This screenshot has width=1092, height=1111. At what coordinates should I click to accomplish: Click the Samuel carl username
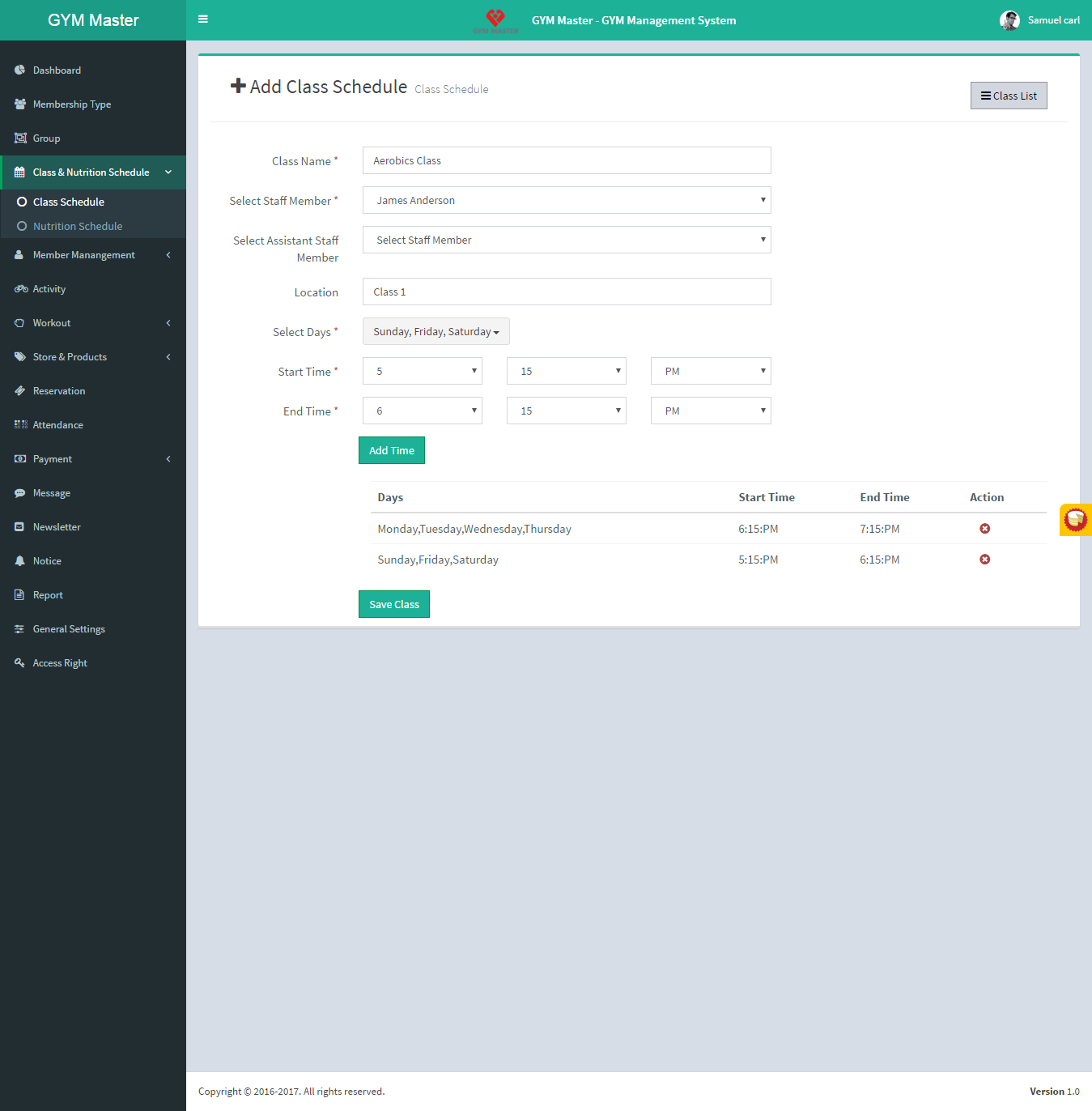[1054, 20]
